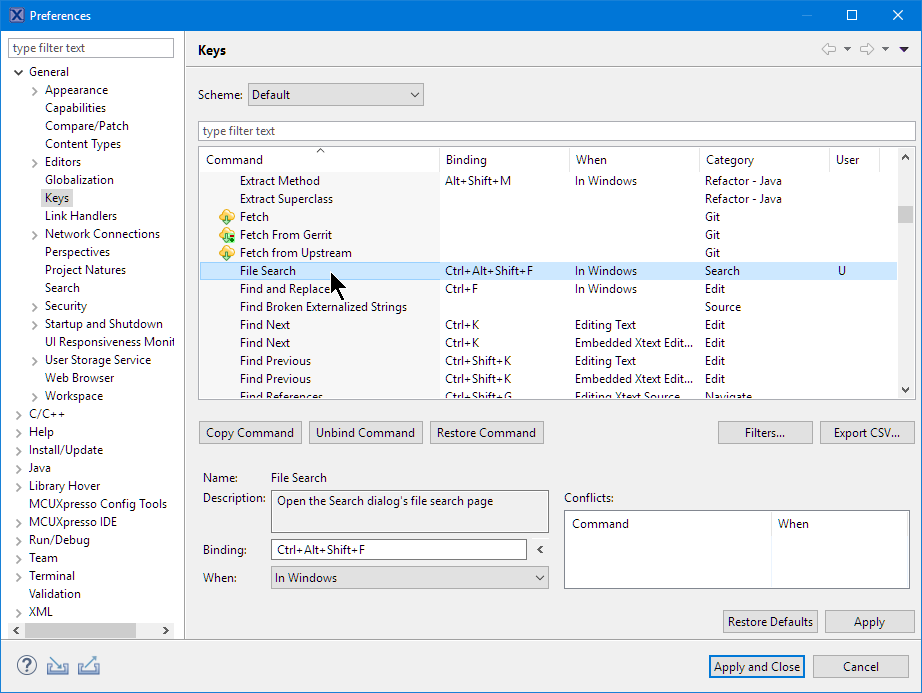Image resolution: width=922 pixels, height=693 pixels.
Task: Select Find Broken Externalized Strings row
Action: [x=548, y=307]
